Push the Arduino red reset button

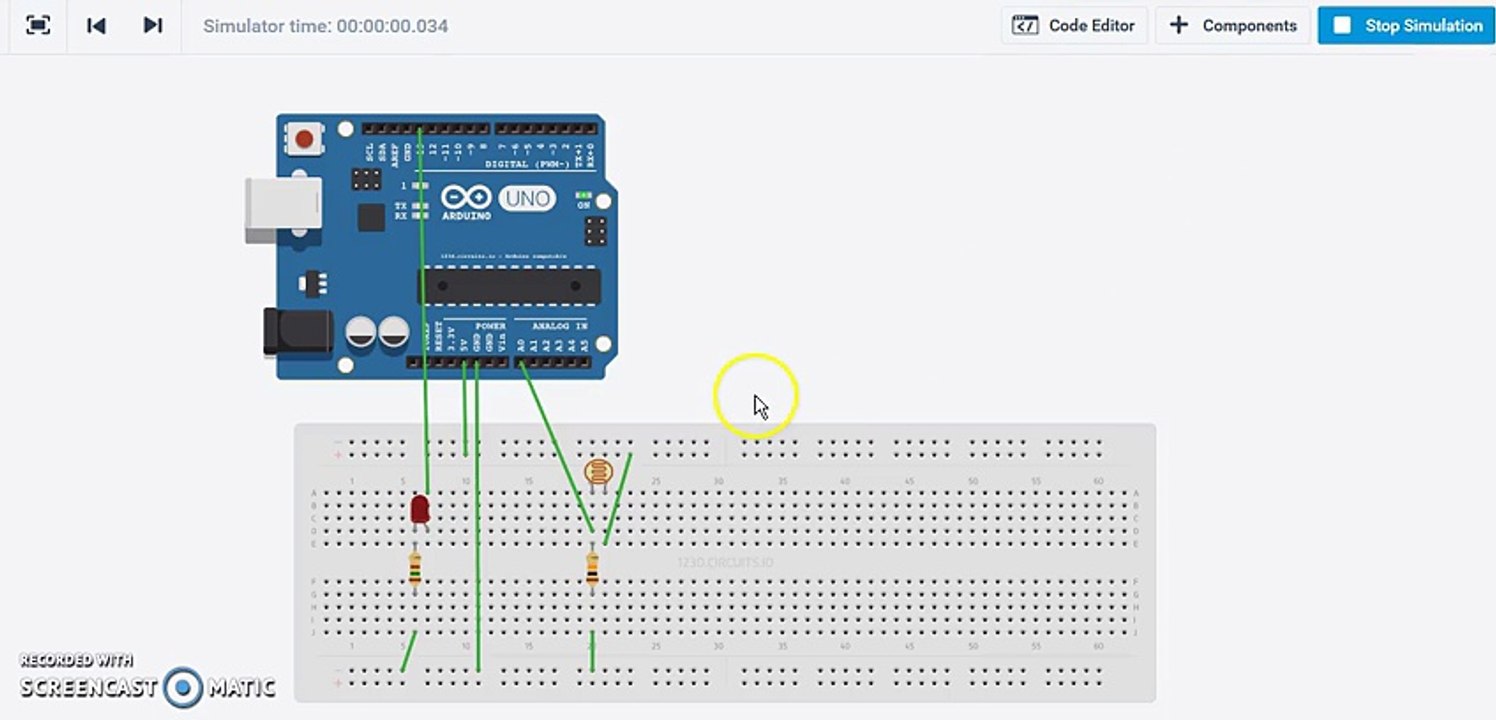[304, 138]
